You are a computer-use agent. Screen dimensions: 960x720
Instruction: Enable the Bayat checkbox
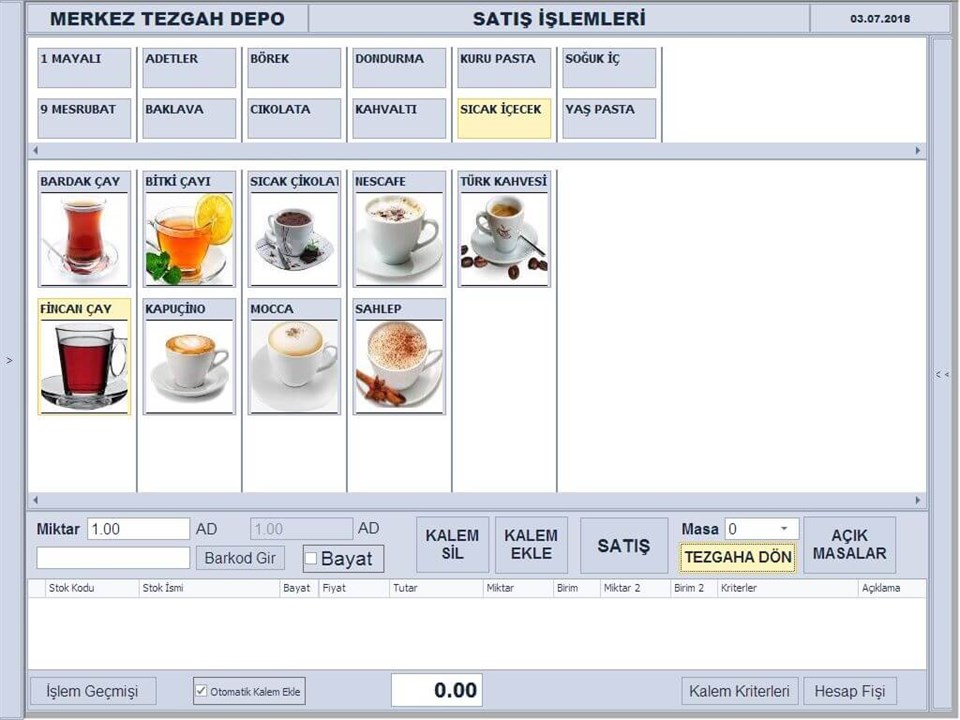[x=311, y=558]
